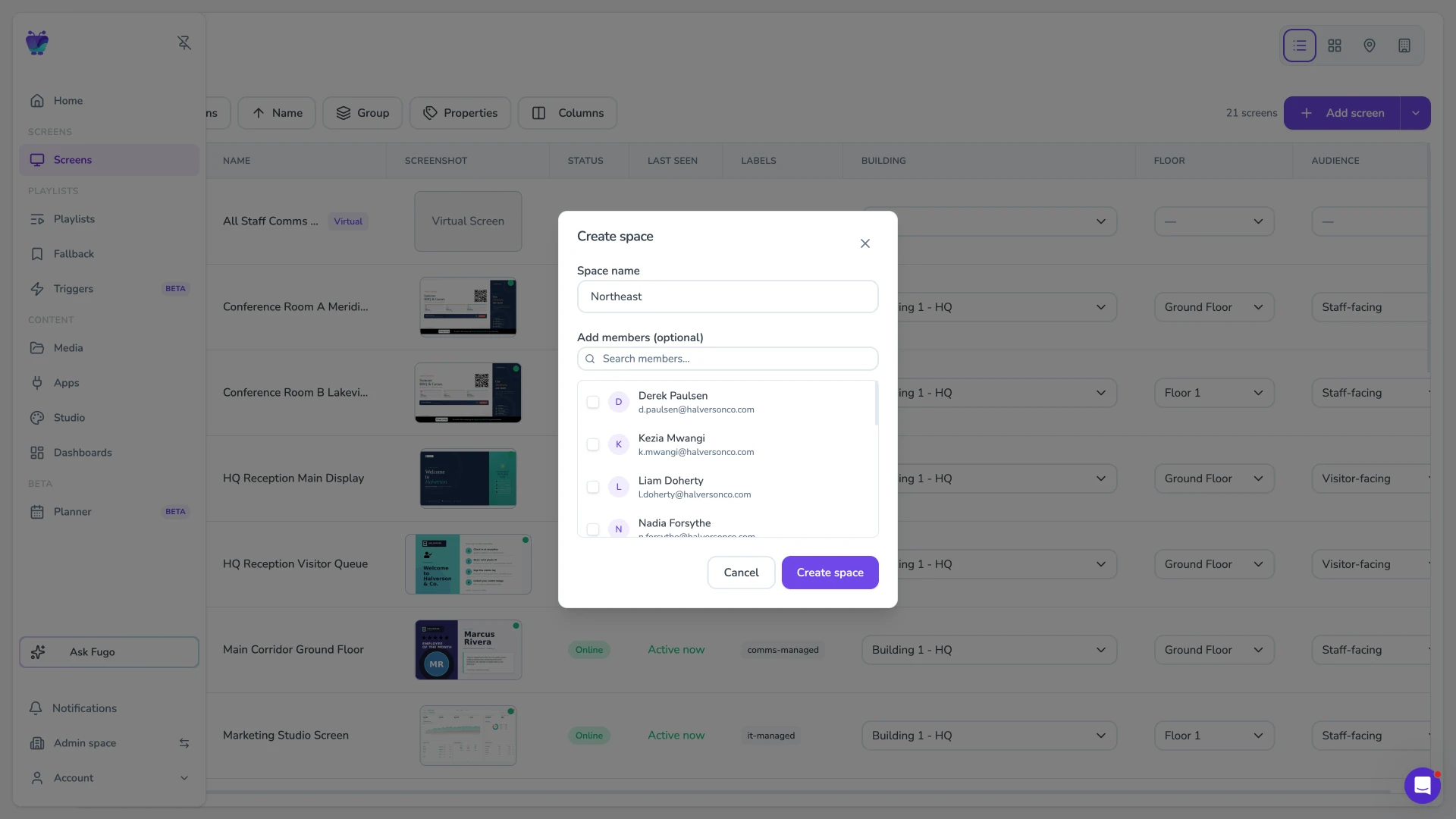Viewport: 1456px width, 819px height.
Task: Click Kezia Mwangi's avatar
Action: coord(619,444)
